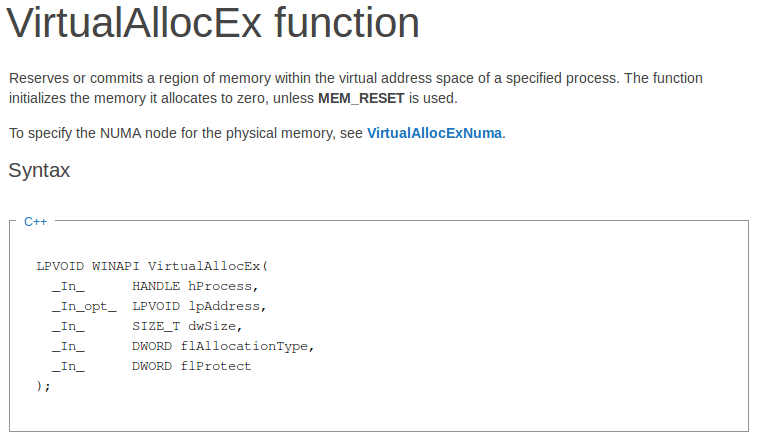Click DWORD on the flProtect line

pyautogui.click(x=152, y=366)
